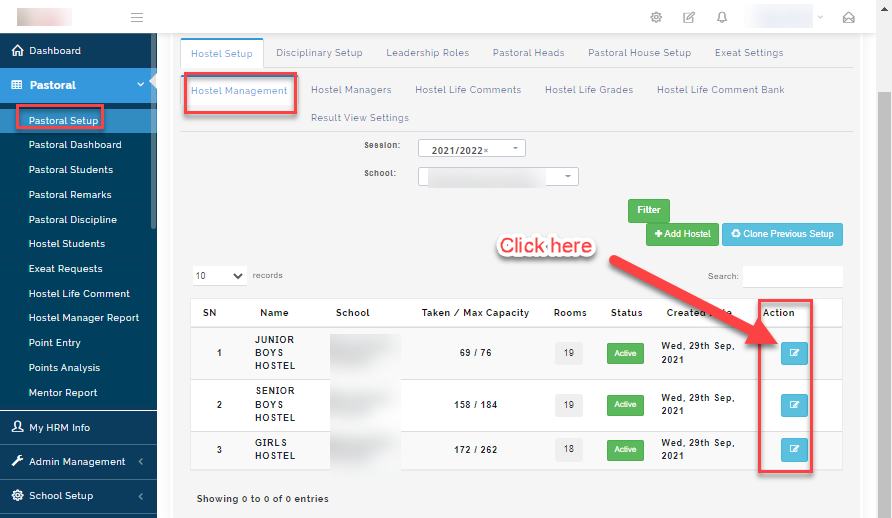The width and height of the screenshot is (892, 518).
Task: Edit the Junior Boys Hostel row
Action: tap(794, 353)
